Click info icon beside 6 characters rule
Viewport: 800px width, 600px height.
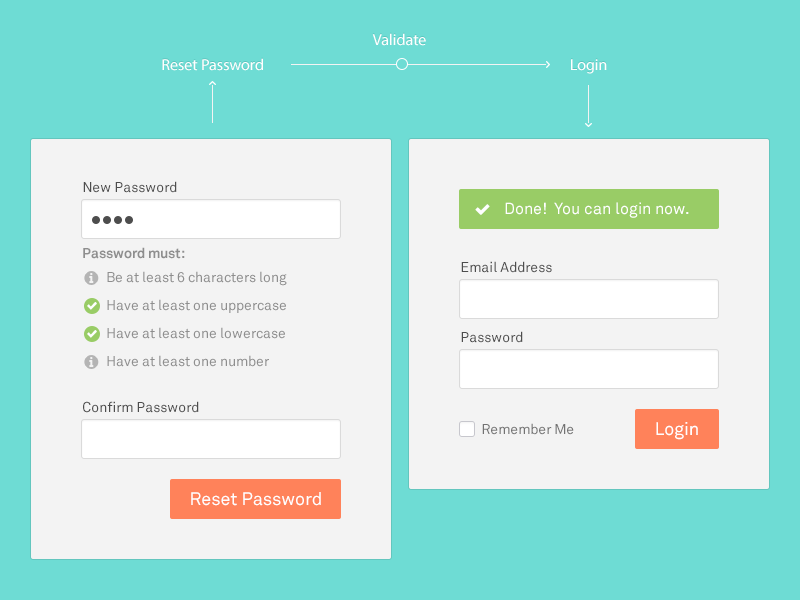coord(91,278)
